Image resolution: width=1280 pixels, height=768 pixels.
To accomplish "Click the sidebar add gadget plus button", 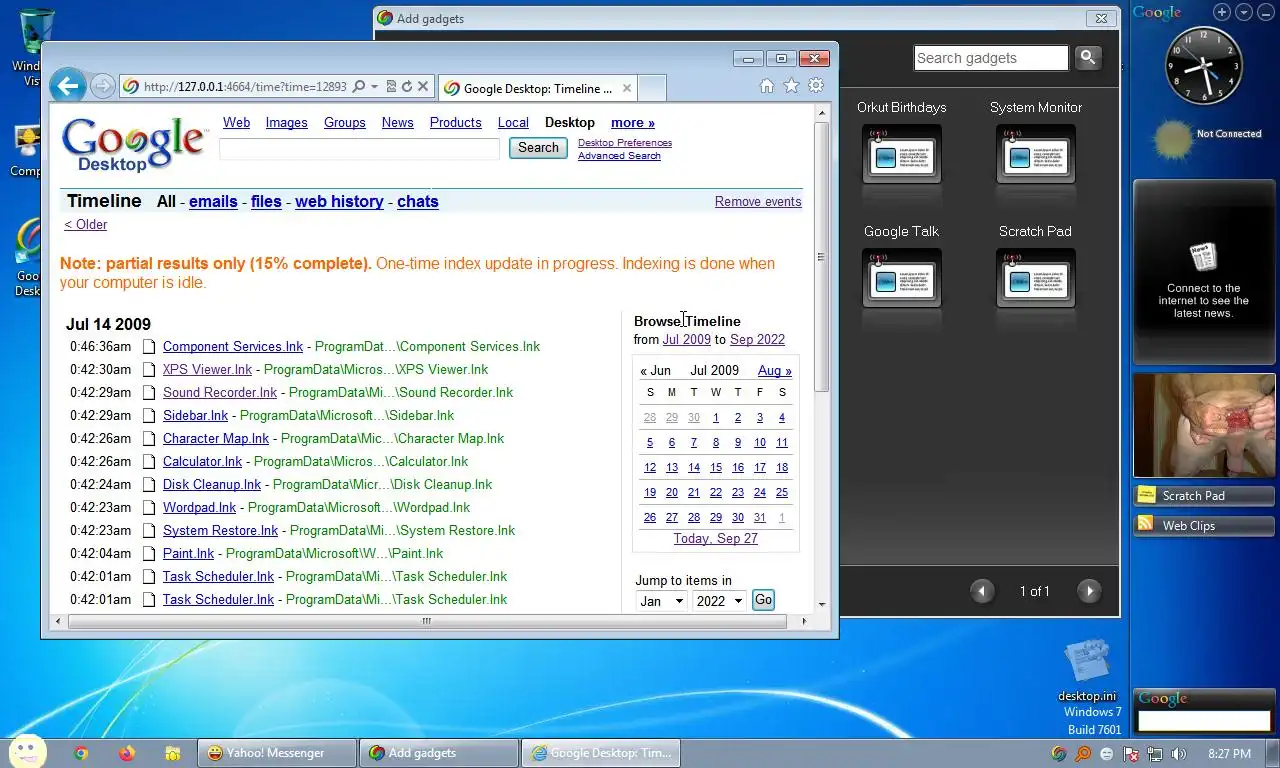I will (1222, 12).
